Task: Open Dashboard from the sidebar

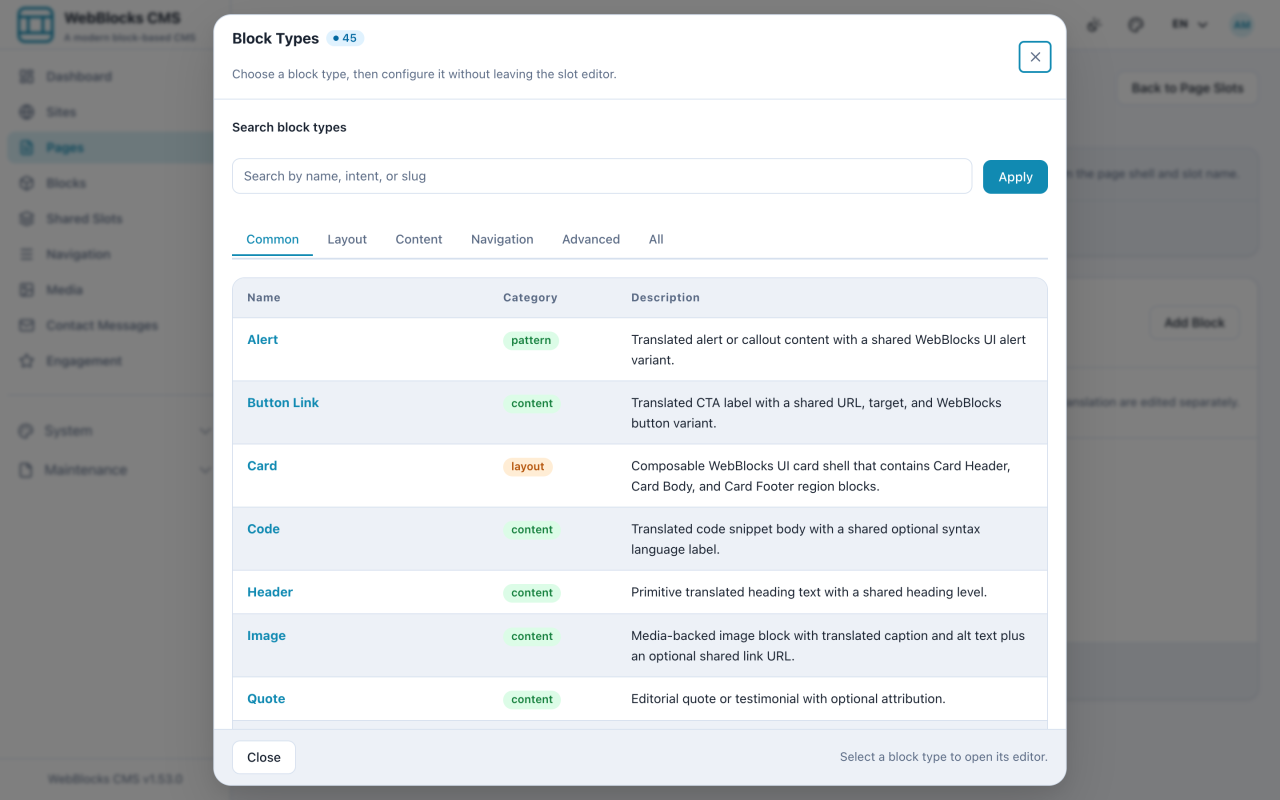Action: 78,76
